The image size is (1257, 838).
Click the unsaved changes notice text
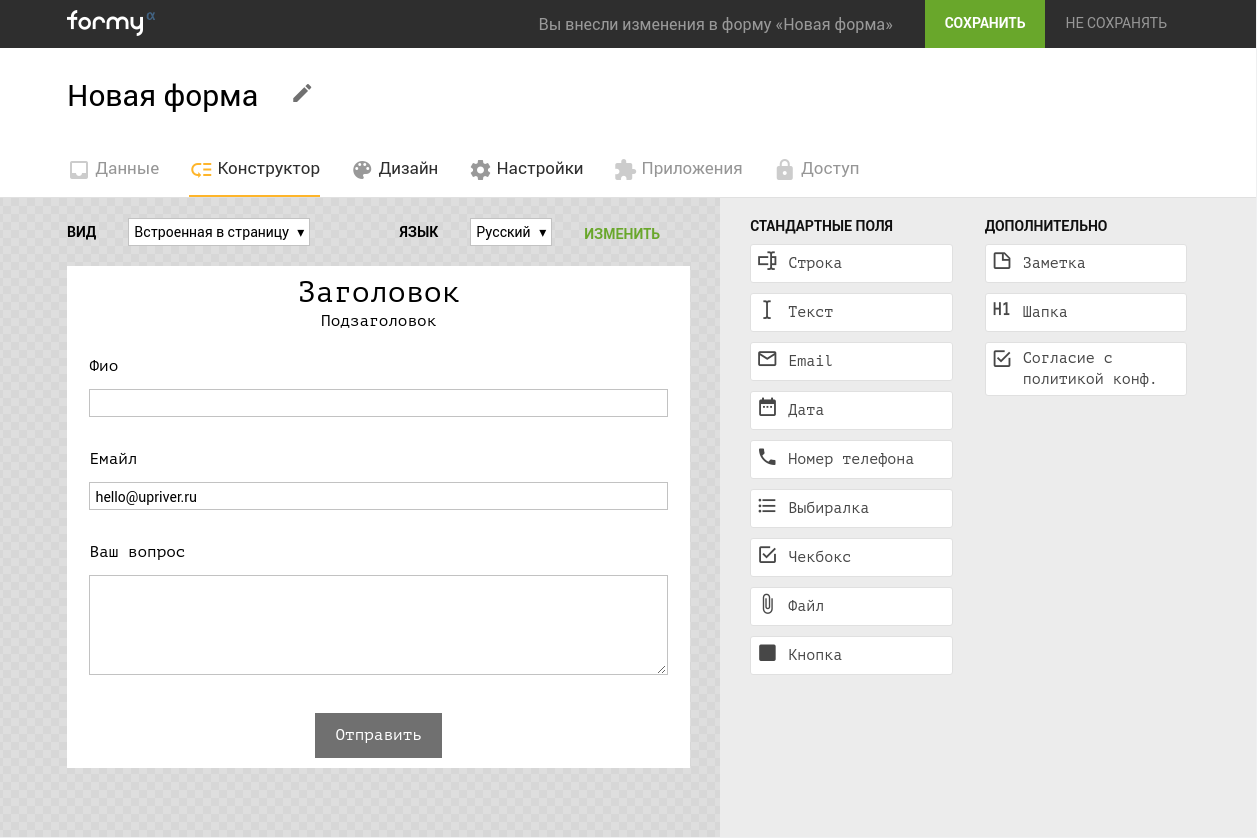pos(716,24)
